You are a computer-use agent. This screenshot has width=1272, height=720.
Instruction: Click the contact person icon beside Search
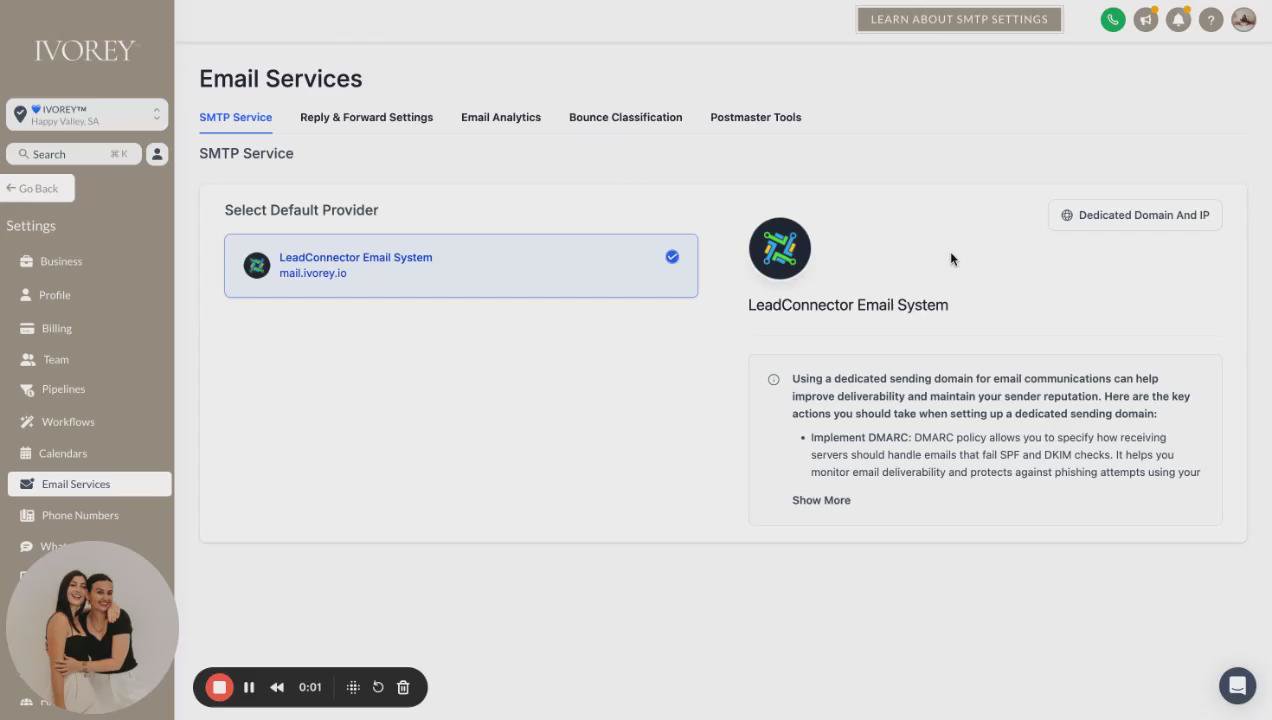(157, 154)
